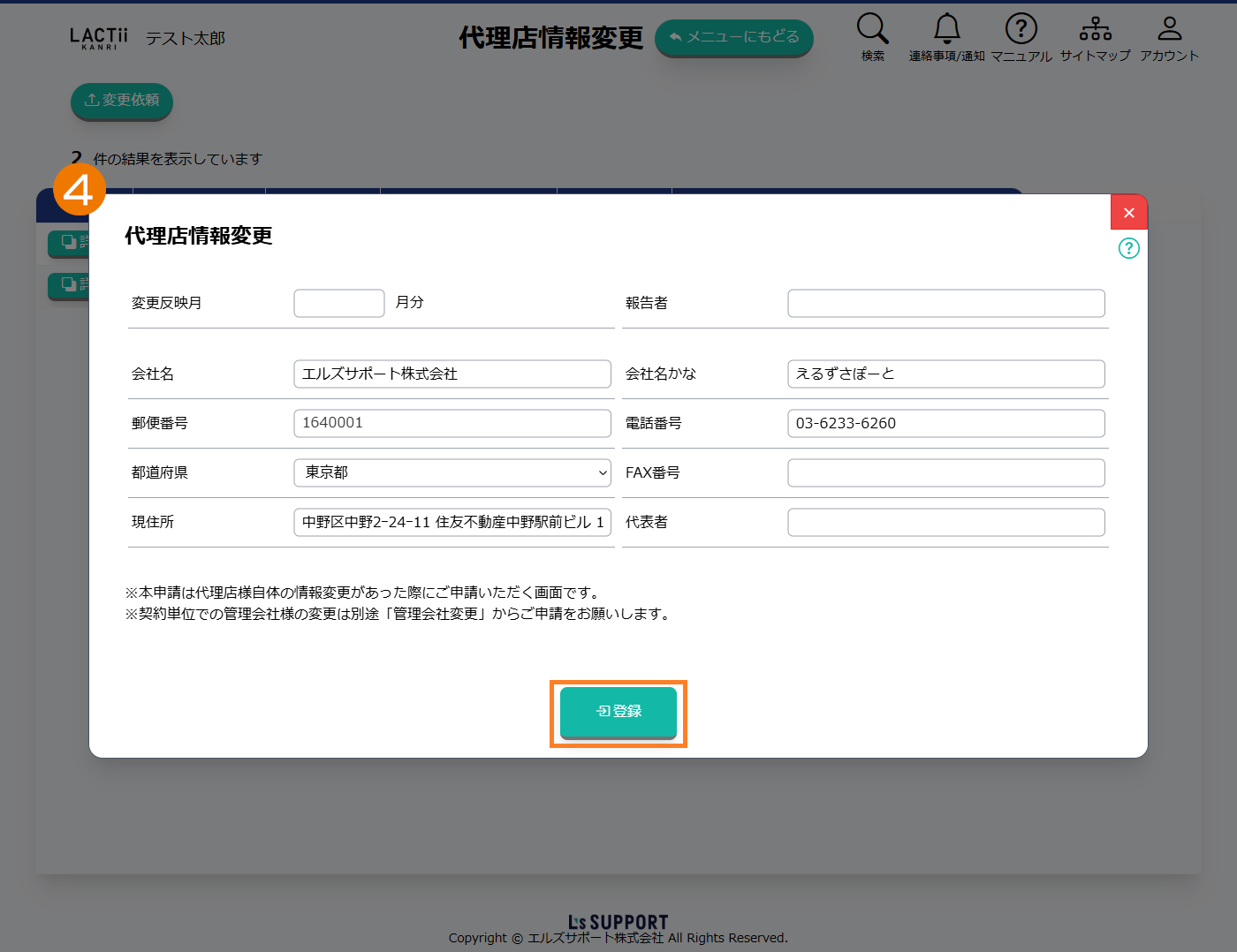1237x952 pixels.
Task: Open the manual question mark icon
Action: 1021,29
